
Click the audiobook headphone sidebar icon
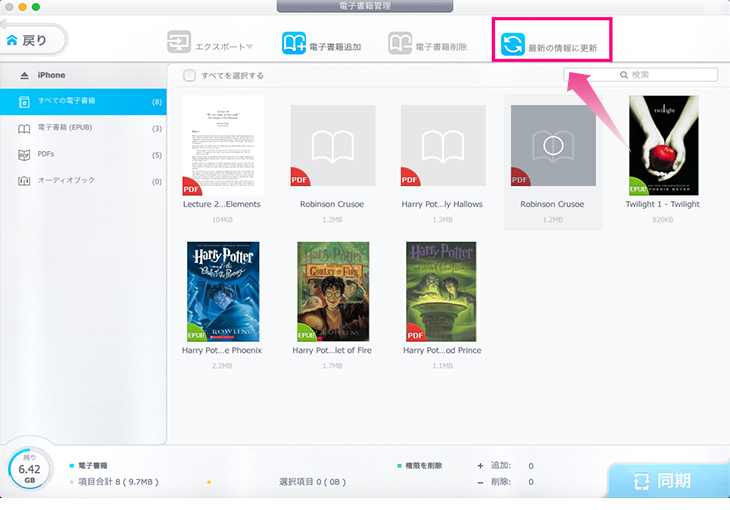coord(24,181)
